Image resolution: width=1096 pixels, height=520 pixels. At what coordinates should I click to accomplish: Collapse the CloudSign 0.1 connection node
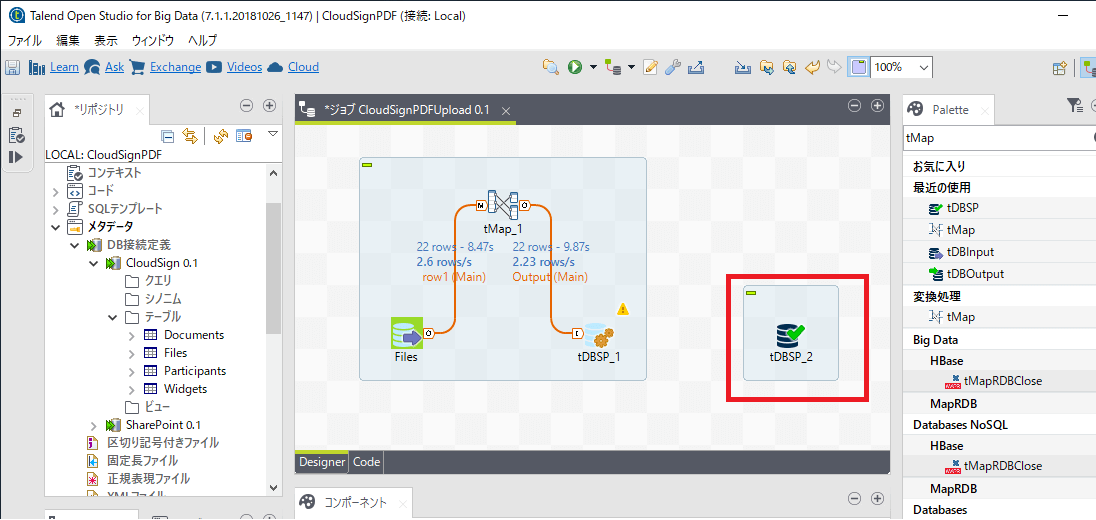click(x=94, y=263)
